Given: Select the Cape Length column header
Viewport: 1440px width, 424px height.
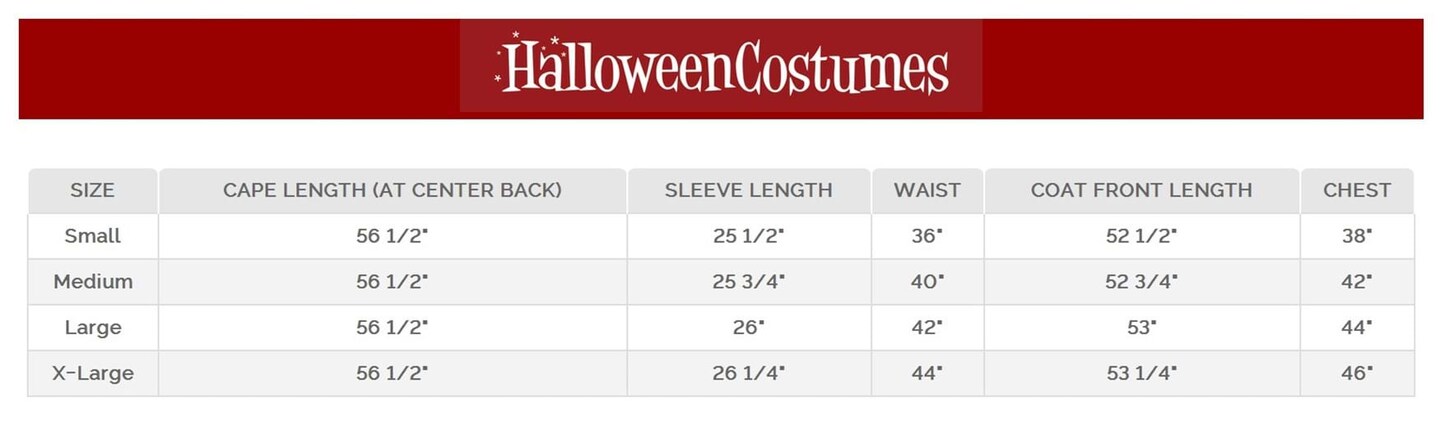Looking at the screenshot, I should [392, 190].
